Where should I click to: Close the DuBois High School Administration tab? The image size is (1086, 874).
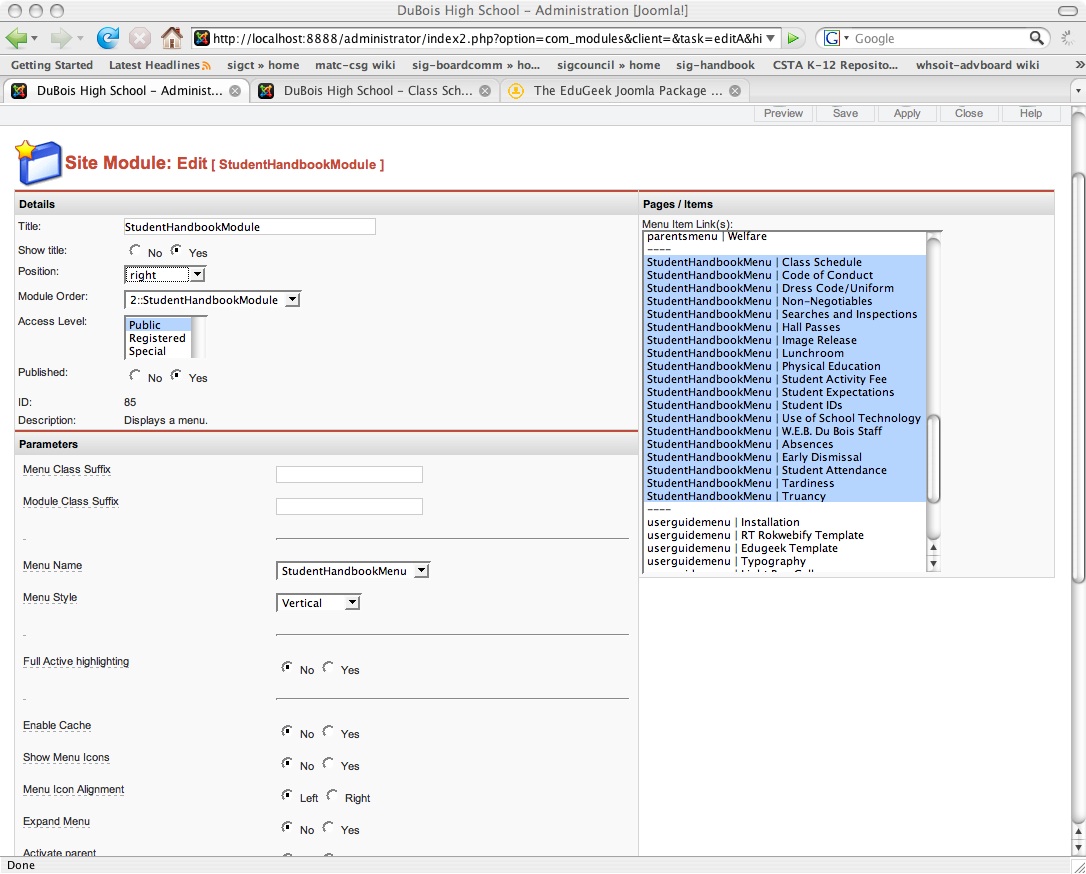[235, 91]
